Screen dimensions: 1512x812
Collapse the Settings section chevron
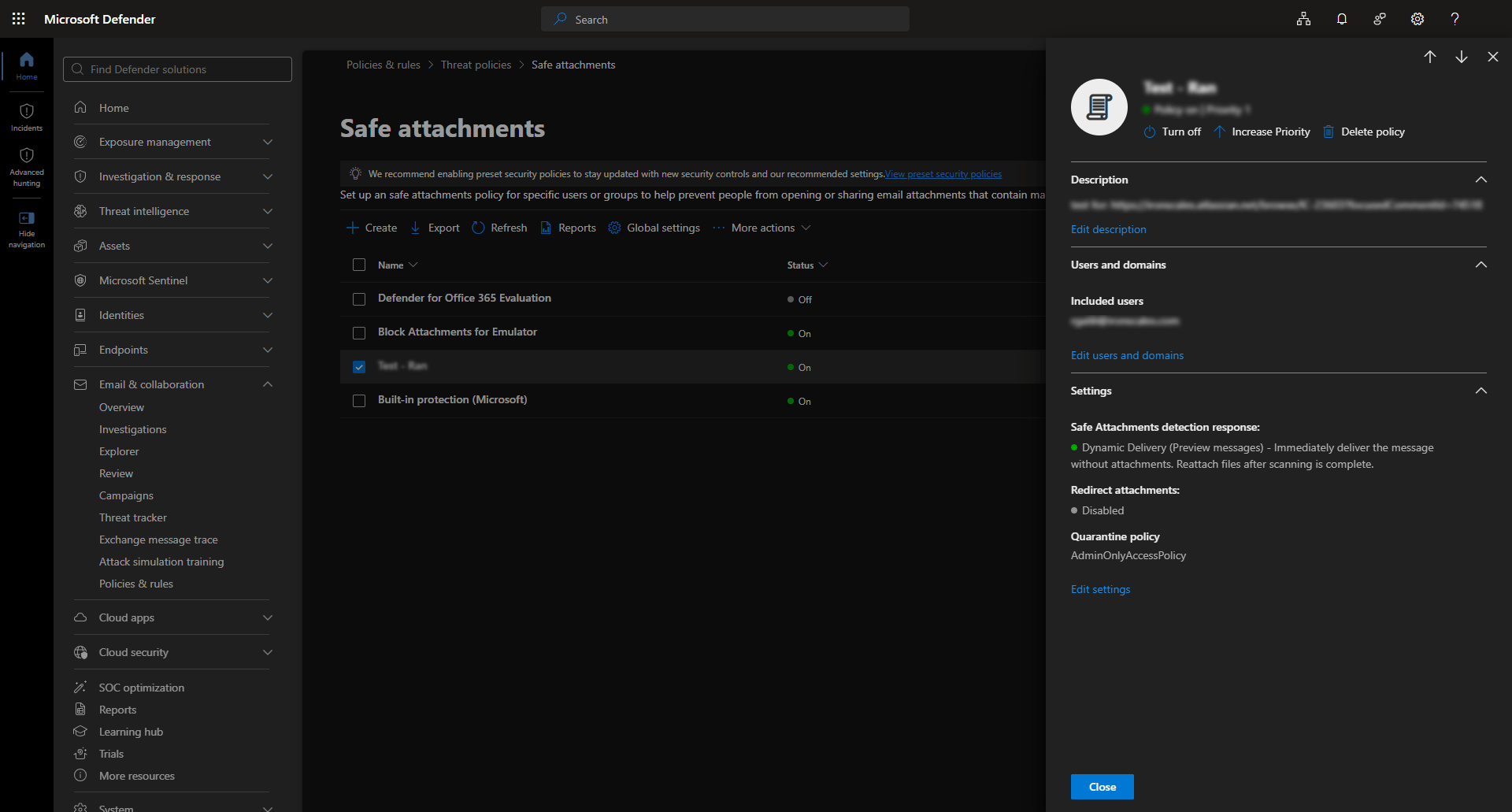[1481, 391]
